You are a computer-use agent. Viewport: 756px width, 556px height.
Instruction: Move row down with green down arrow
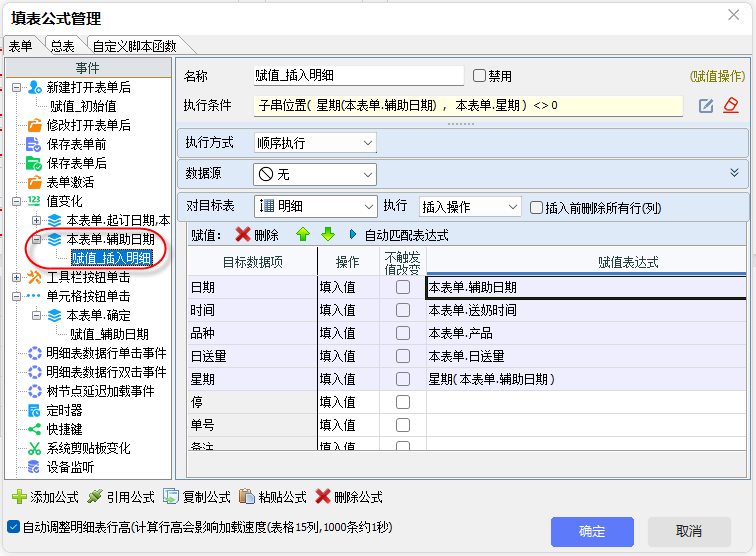[328, 234]
